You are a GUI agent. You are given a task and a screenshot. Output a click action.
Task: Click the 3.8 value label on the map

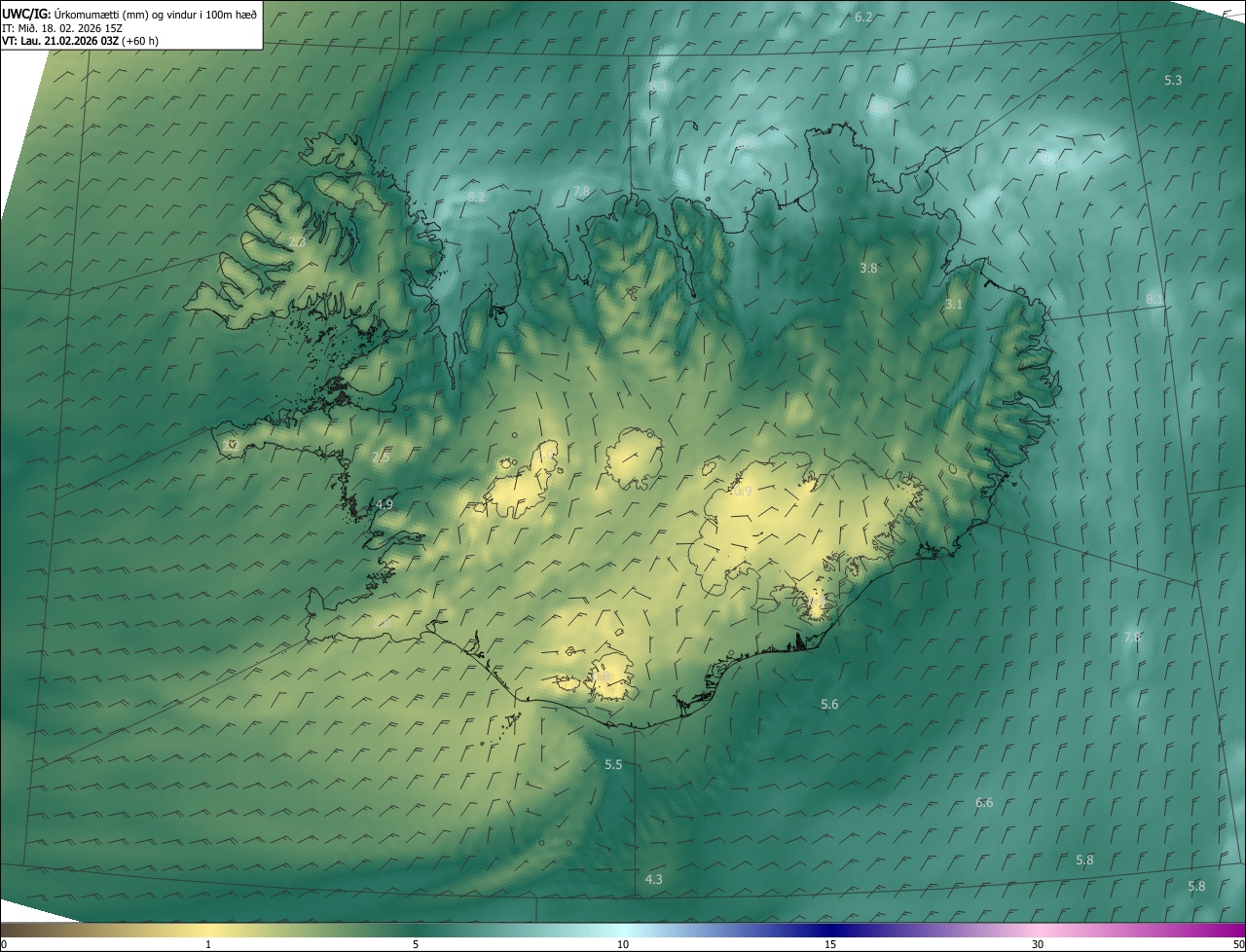tap(869, 268)
